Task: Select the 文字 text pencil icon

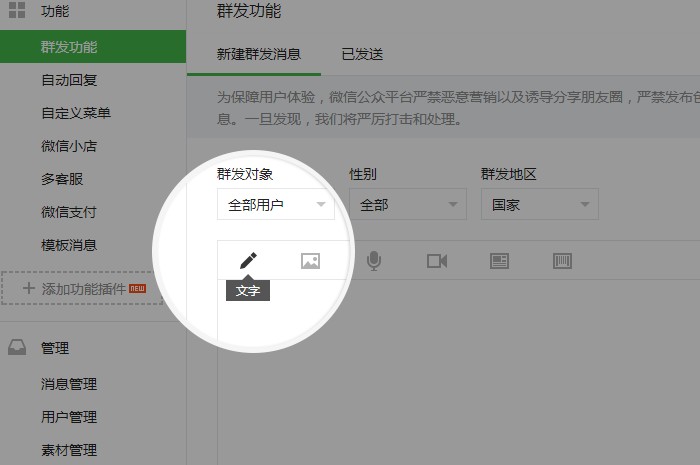Action: pos(248,261)
